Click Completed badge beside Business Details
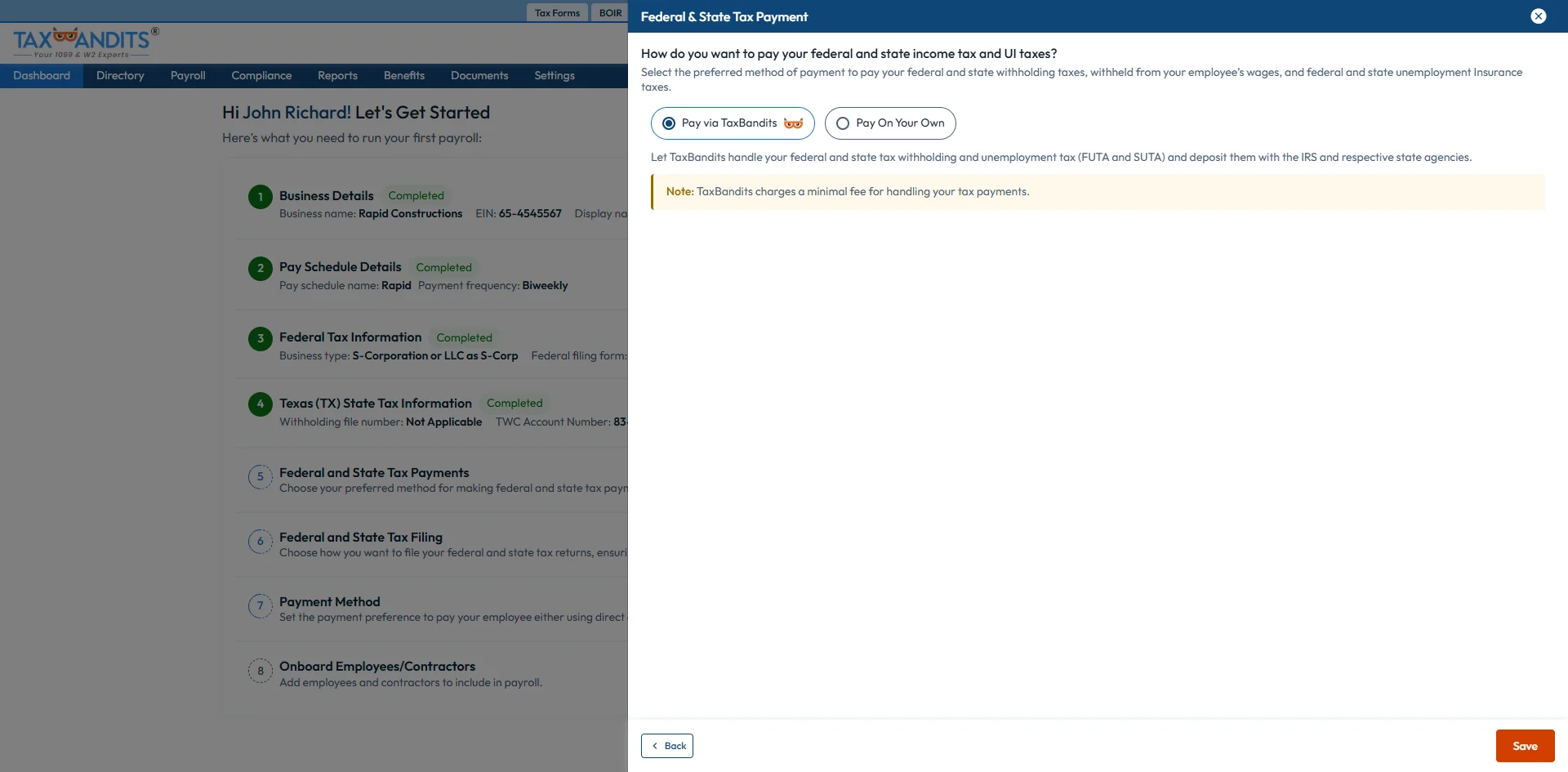Viewport: 1568px width, 772px height. (416, 196)
